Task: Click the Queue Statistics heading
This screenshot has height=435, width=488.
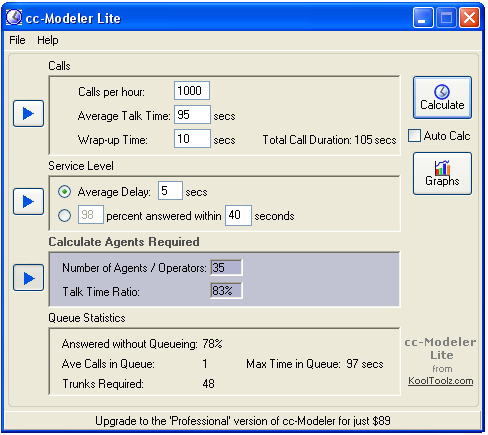Action: 87,318
